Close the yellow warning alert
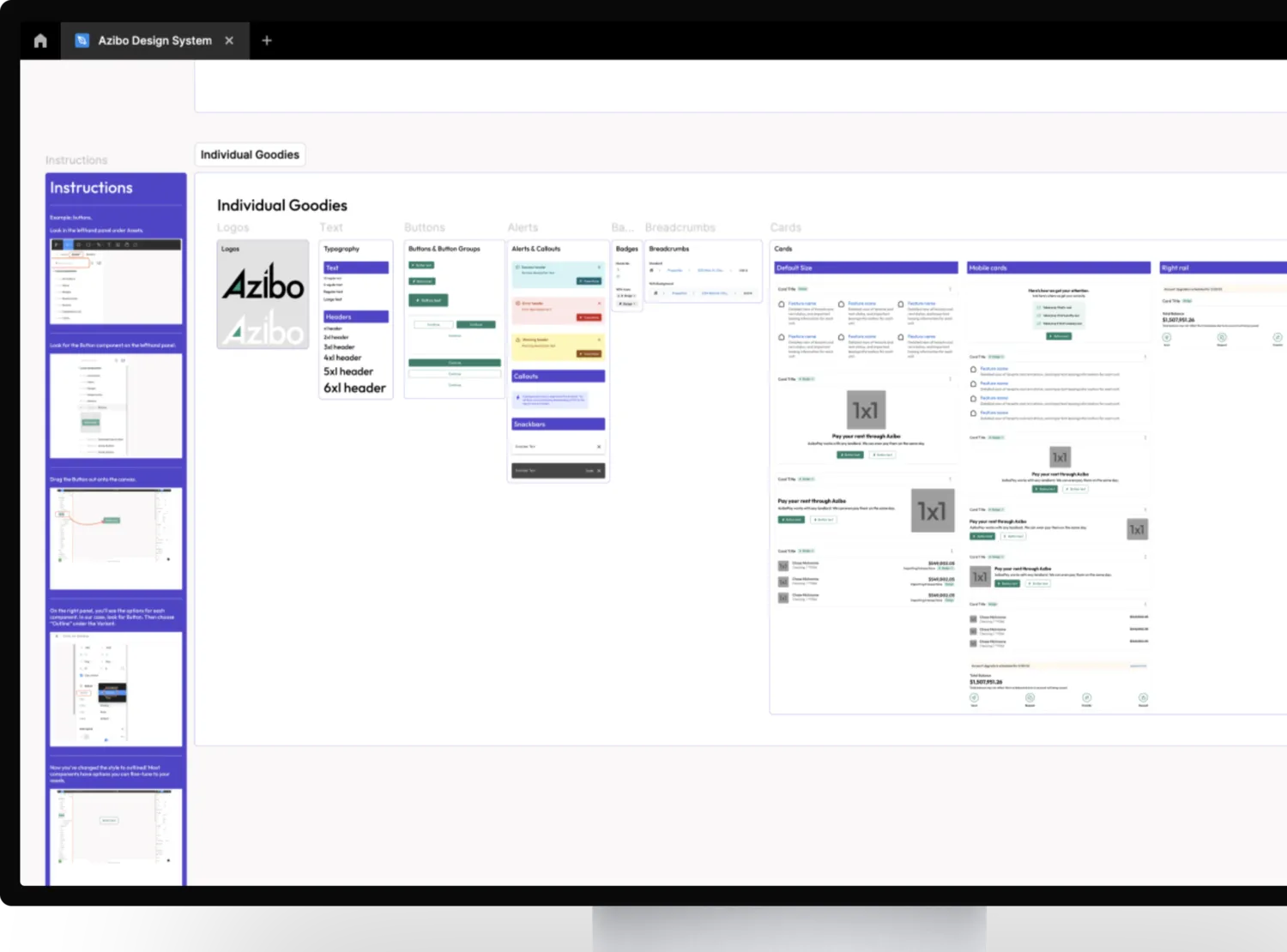This screenshot has width=1287, height=952. [x=599, y=340]
